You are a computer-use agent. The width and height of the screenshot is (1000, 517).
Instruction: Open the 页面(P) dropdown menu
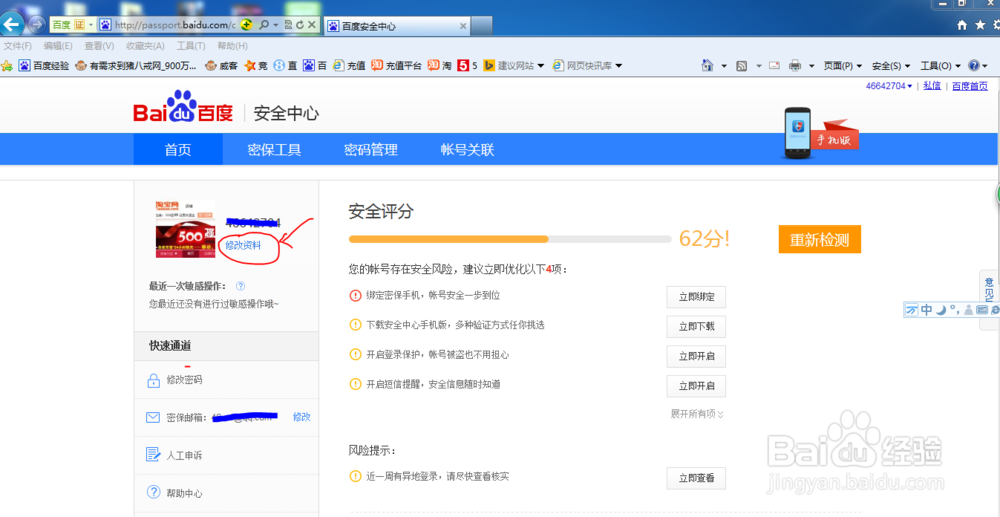click(x=842, y=66)
